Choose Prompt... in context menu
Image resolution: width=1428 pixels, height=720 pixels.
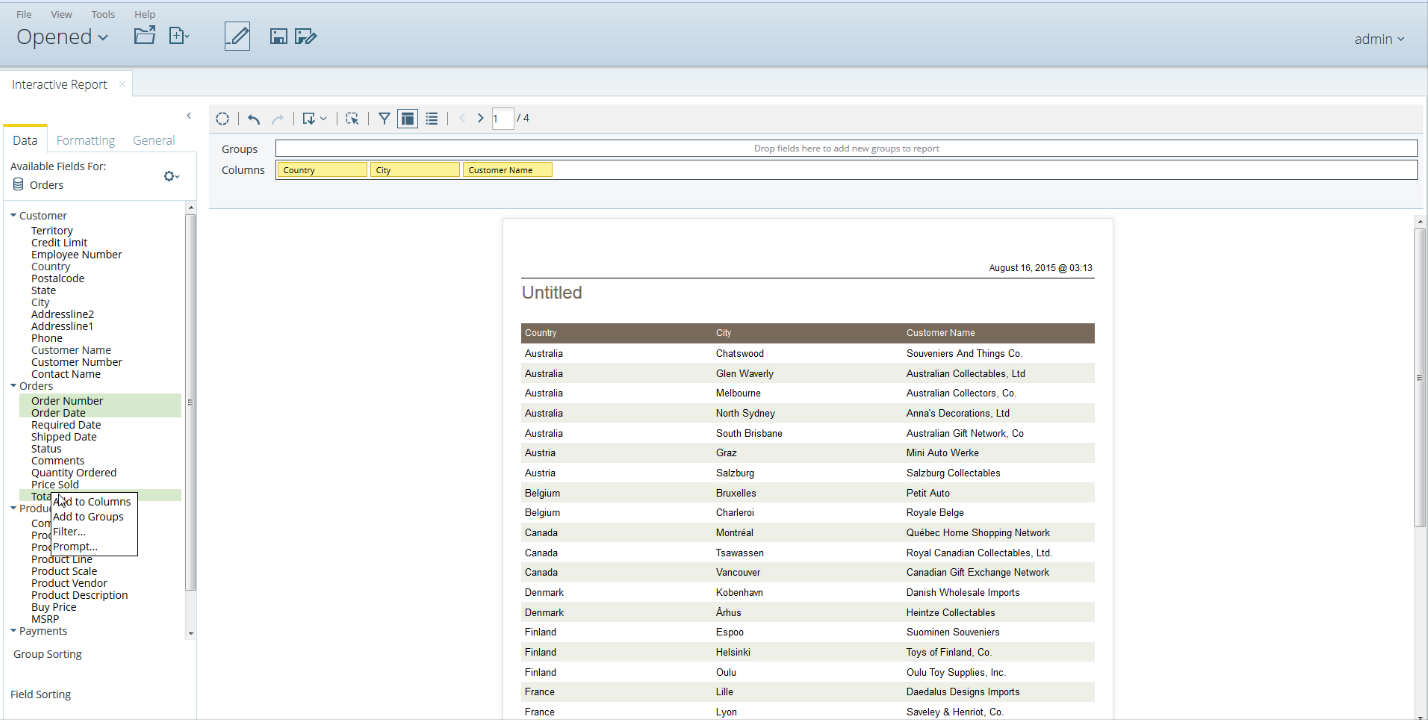pyautogui.click(x=75, y=547)
